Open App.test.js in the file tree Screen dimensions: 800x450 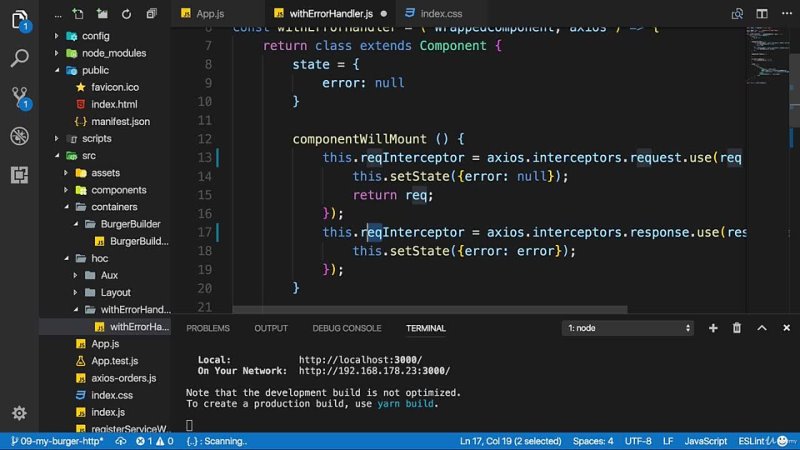105,361
